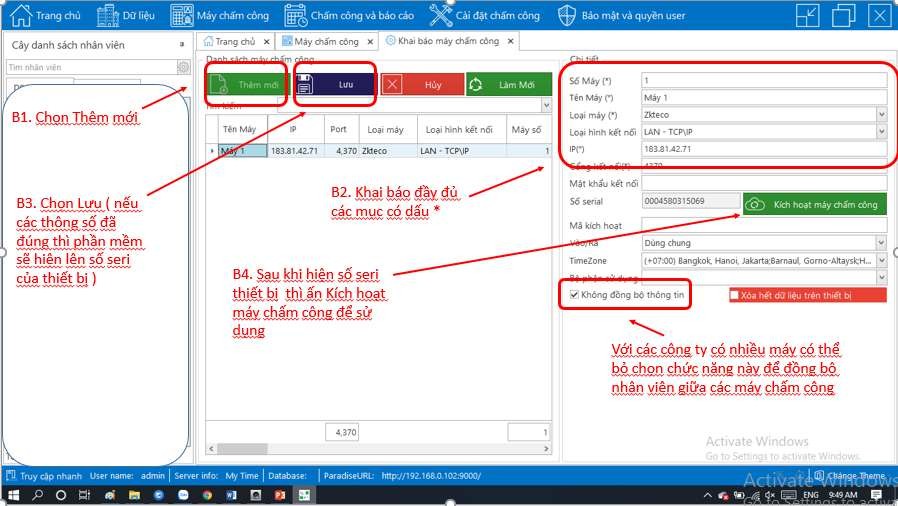Click the Lưu floppy disk save icon
Screen dimensions: 898x506
click(309, 85)
